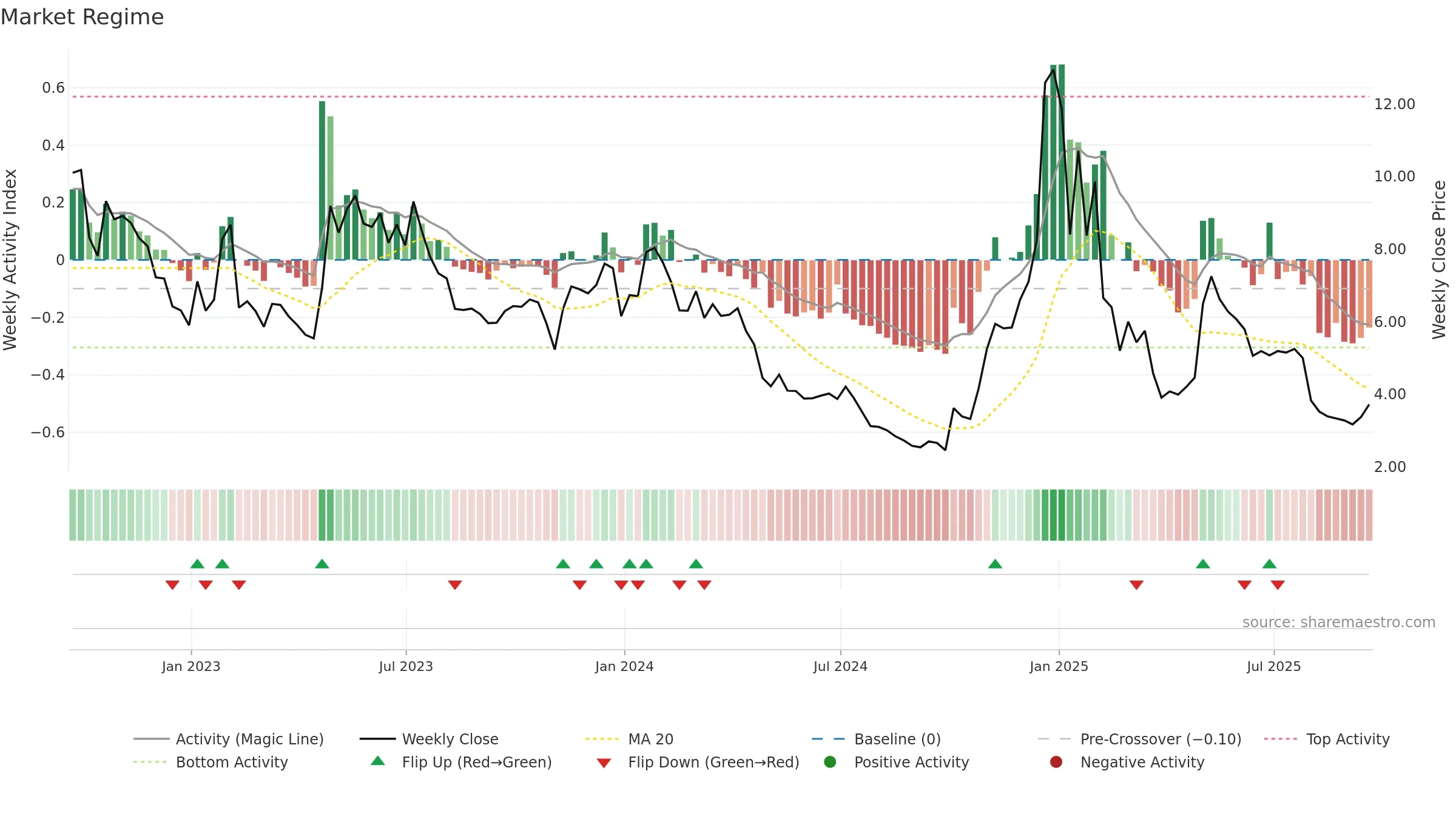The image size is (1456, 819).
Task: Click Jan 2023 x-axis label
Action: tap(191, 666)
